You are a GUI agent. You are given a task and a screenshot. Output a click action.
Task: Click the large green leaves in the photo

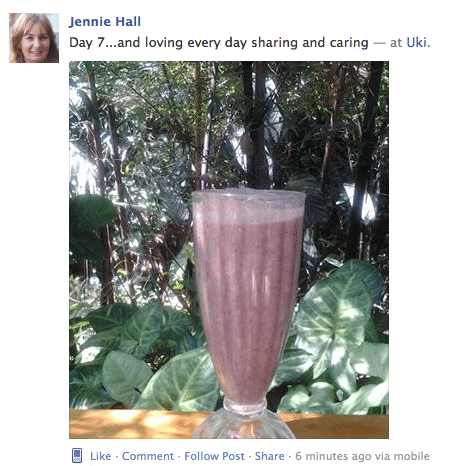(x=337, y=320)
